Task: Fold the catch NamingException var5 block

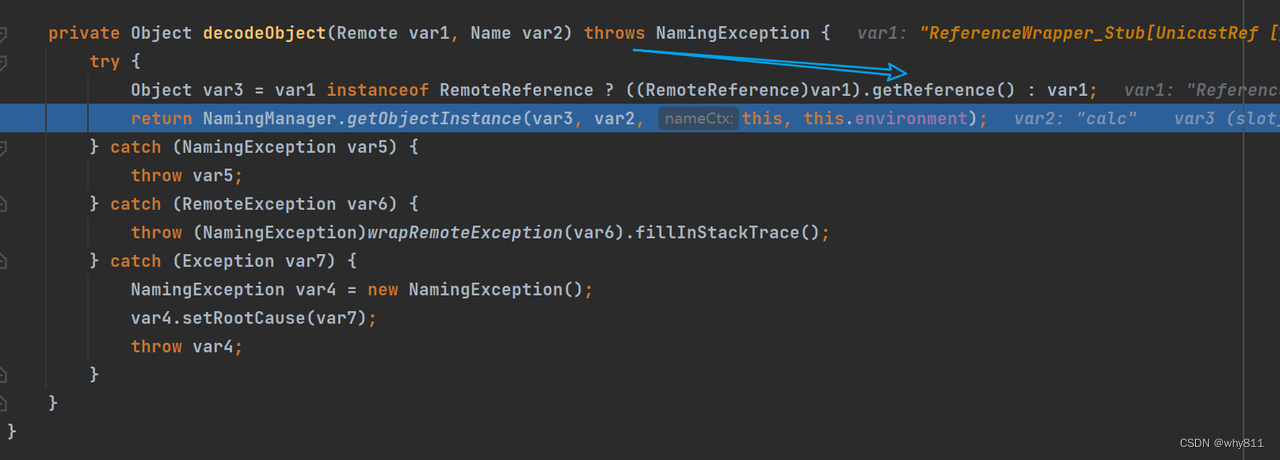Action: tap(3, 147)
